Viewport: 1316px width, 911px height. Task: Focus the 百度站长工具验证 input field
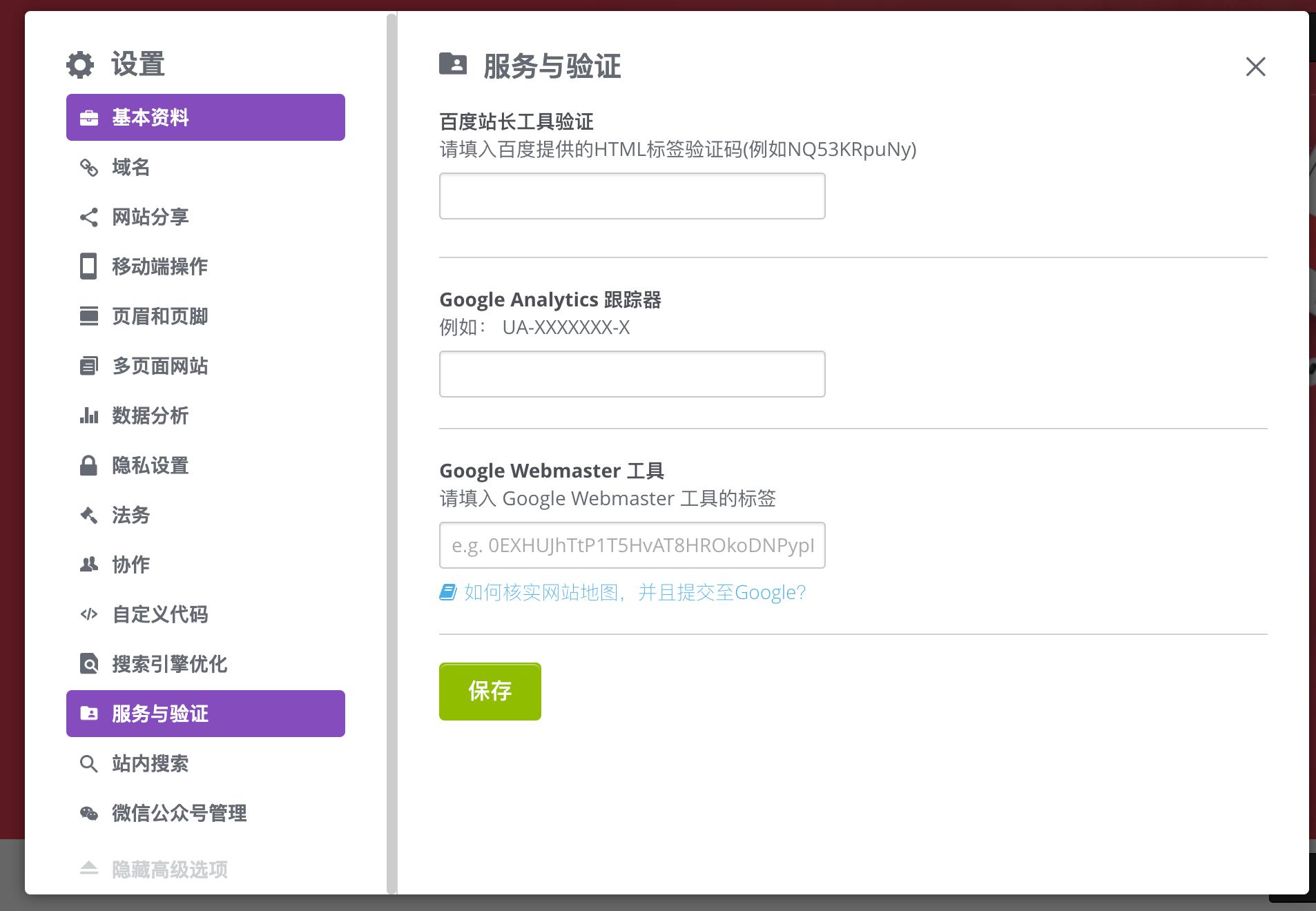(632, 196)
